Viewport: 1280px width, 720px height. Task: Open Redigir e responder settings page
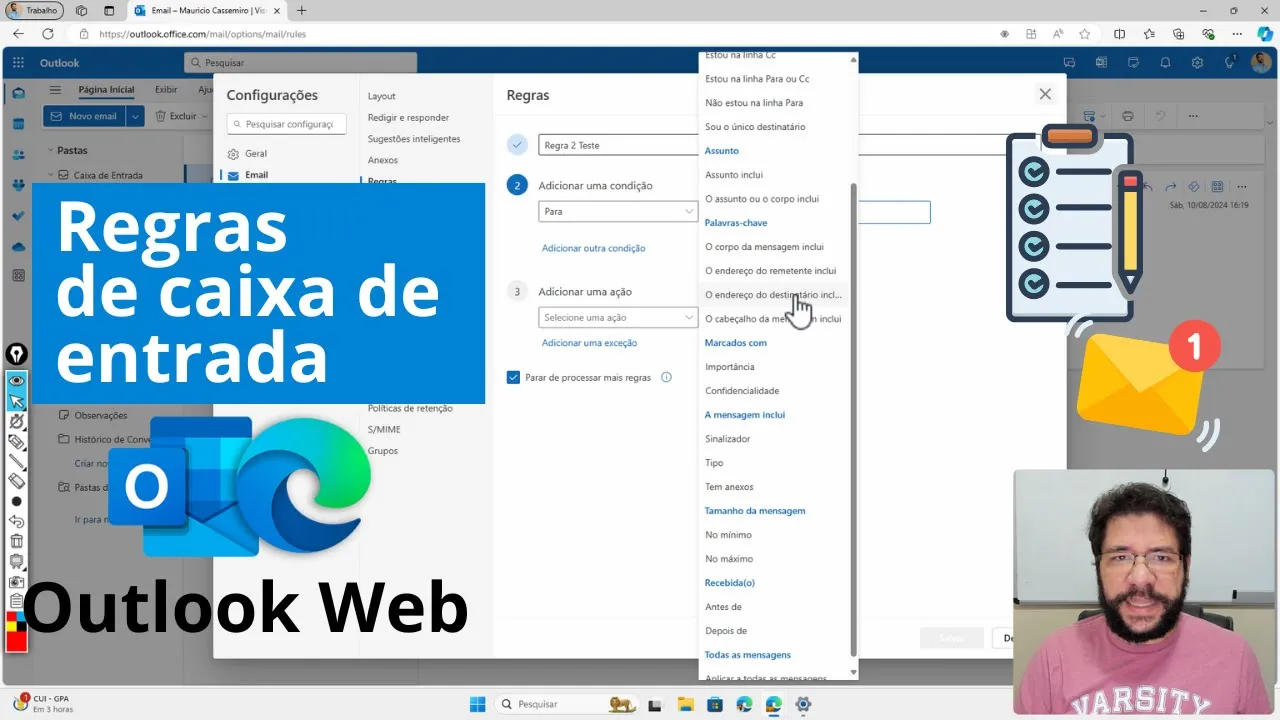[408, 118]
